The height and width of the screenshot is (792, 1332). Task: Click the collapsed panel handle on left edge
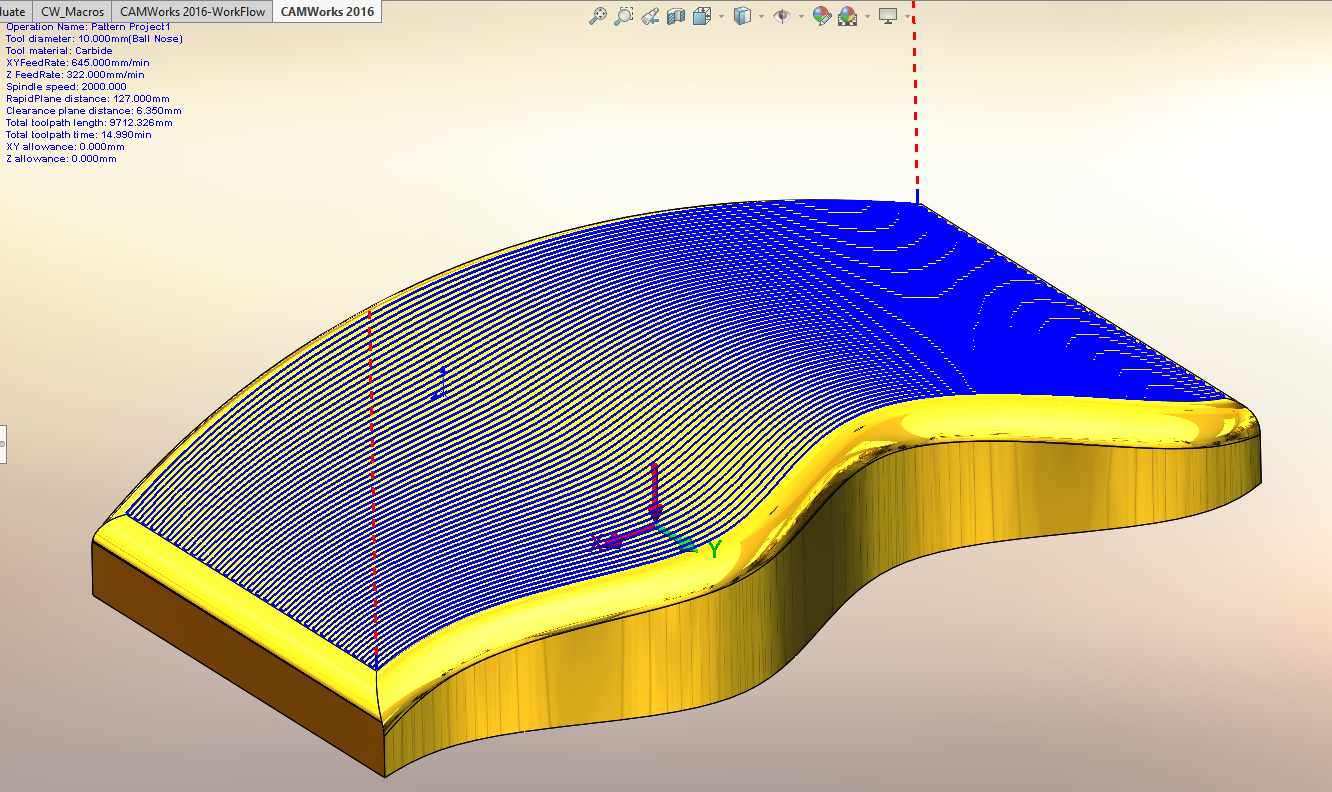pos(3,442)
